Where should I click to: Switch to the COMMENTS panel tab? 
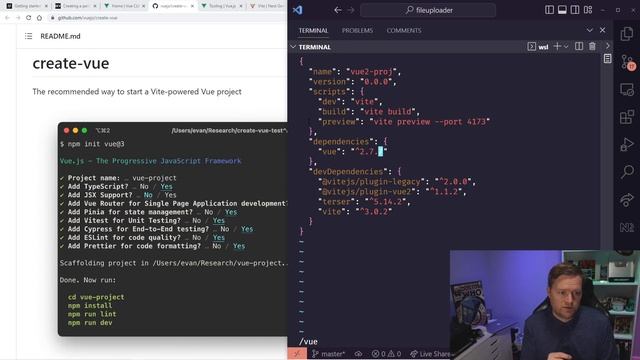pos(404,31)
